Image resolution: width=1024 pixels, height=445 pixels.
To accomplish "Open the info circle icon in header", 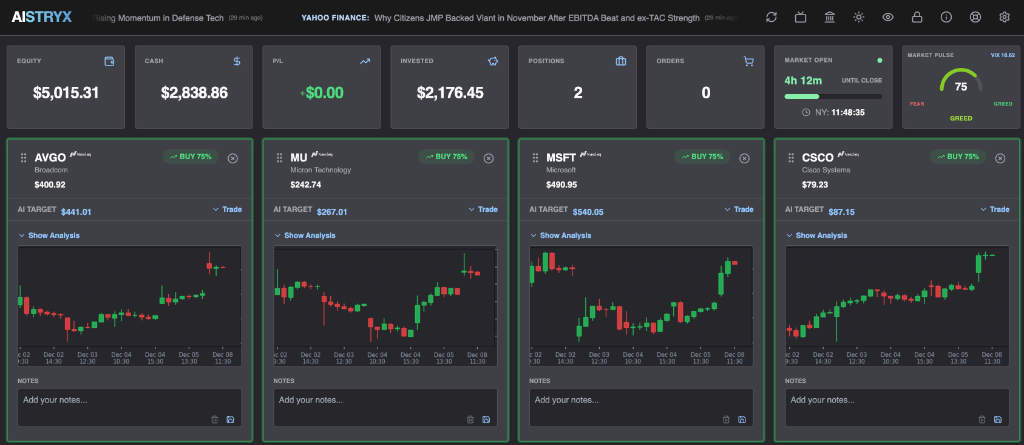I will coord(946,18).
